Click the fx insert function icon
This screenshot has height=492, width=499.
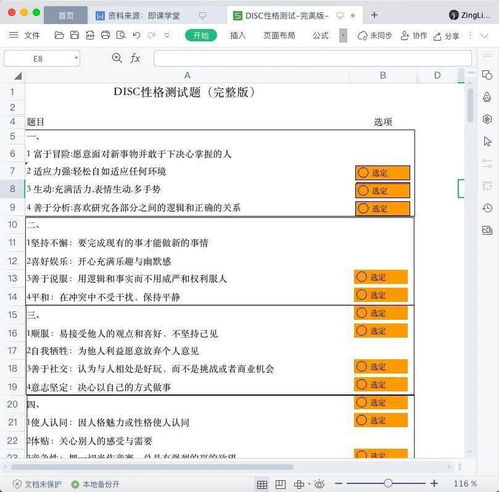point(135,58)
